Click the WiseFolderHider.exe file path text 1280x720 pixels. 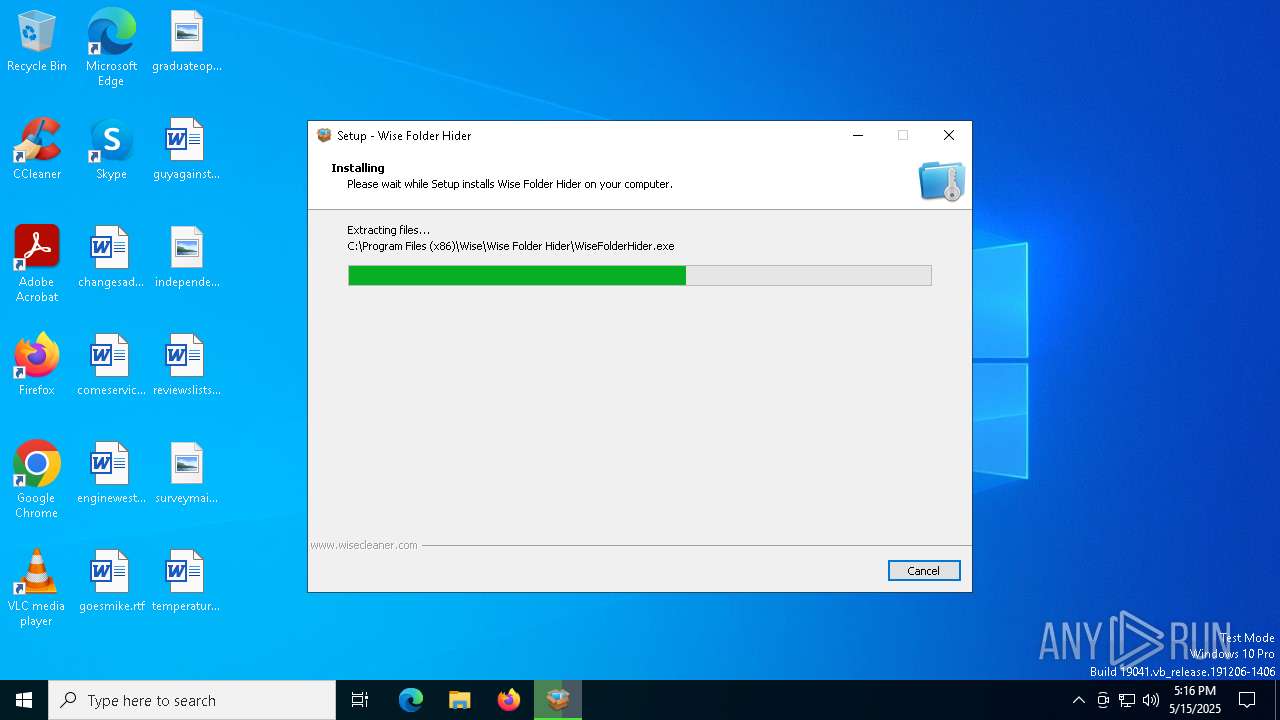[x=511, y=246]
